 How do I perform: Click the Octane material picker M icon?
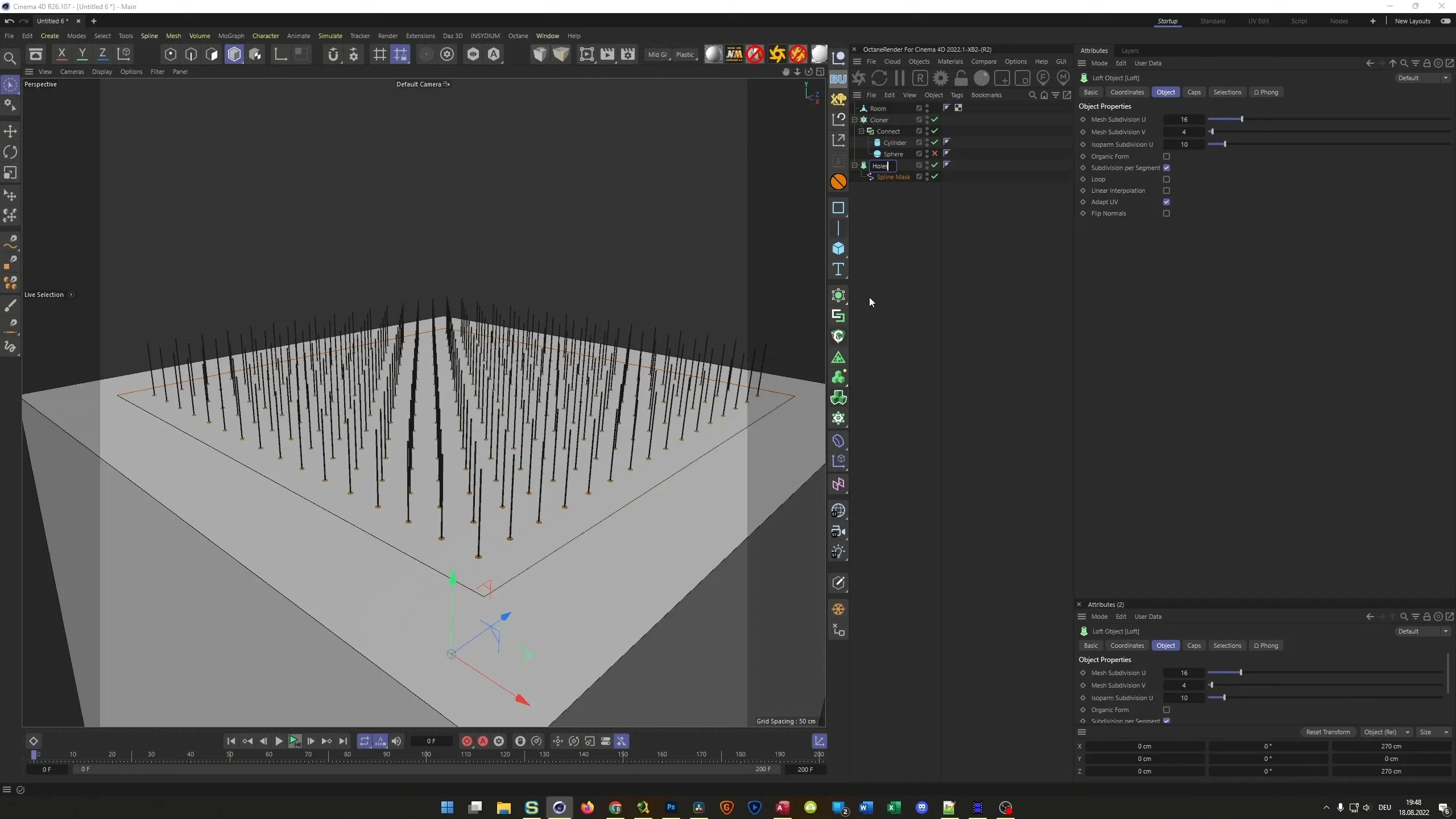tap(1062, 78)
